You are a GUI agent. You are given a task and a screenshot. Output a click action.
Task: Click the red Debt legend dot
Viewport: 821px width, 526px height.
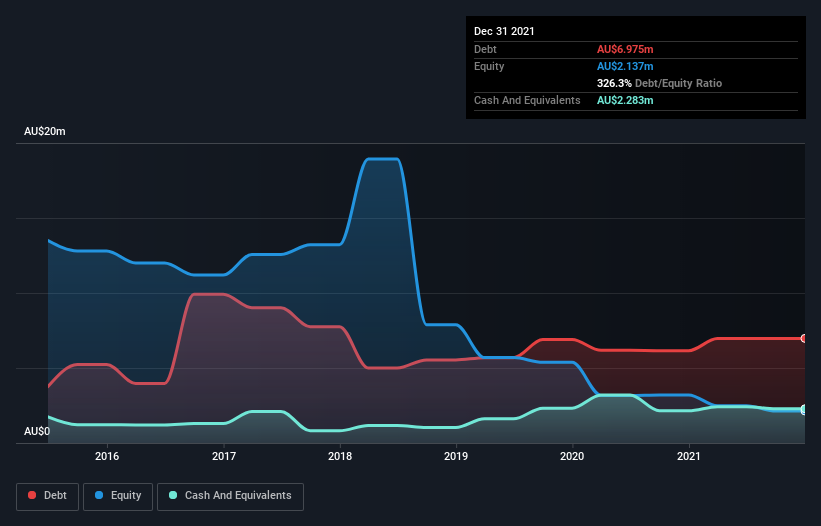pyautogui.click(x=32, y=495)
